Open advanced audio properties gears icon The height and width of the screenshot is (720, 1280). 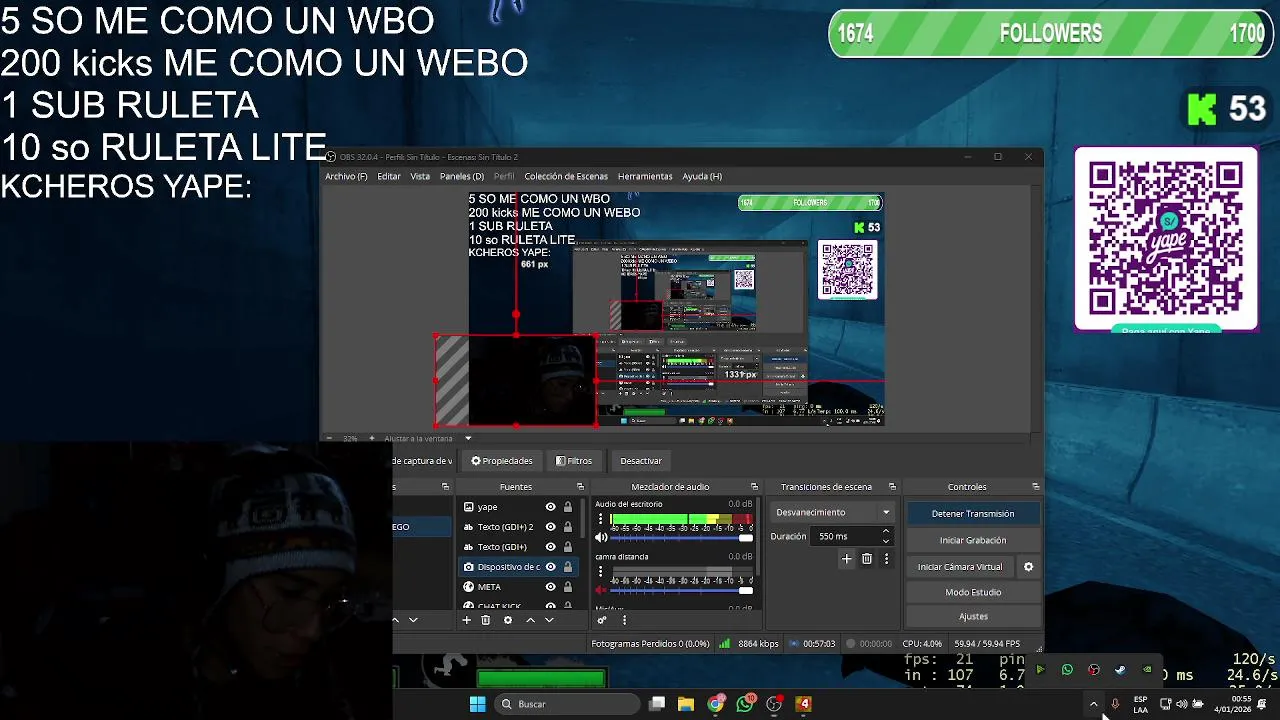click(x=602, y=620)
